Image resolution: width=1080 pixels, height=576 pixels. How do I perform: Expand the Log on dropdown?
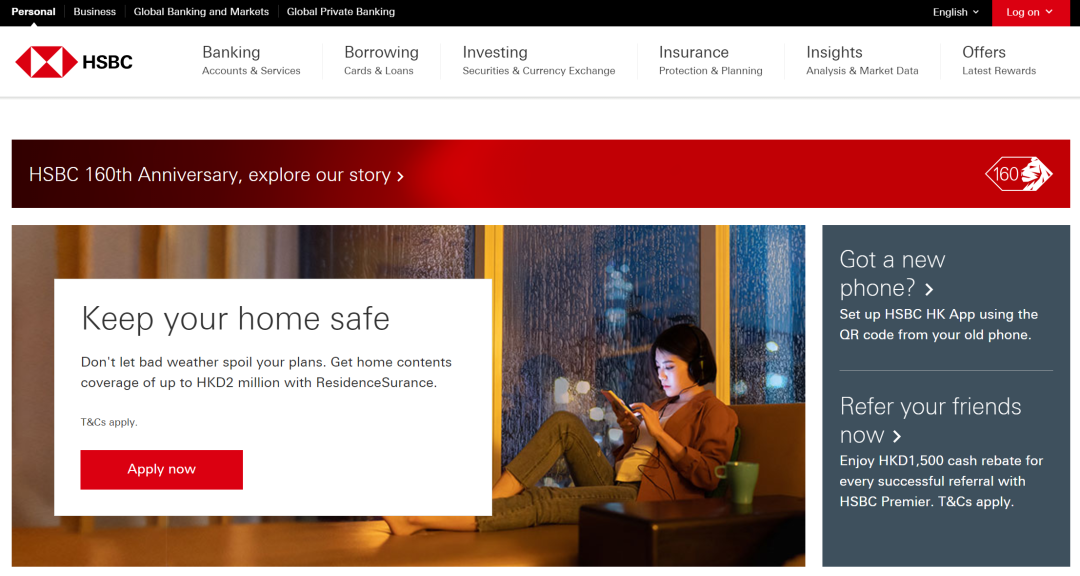(x=1030, y=13)
